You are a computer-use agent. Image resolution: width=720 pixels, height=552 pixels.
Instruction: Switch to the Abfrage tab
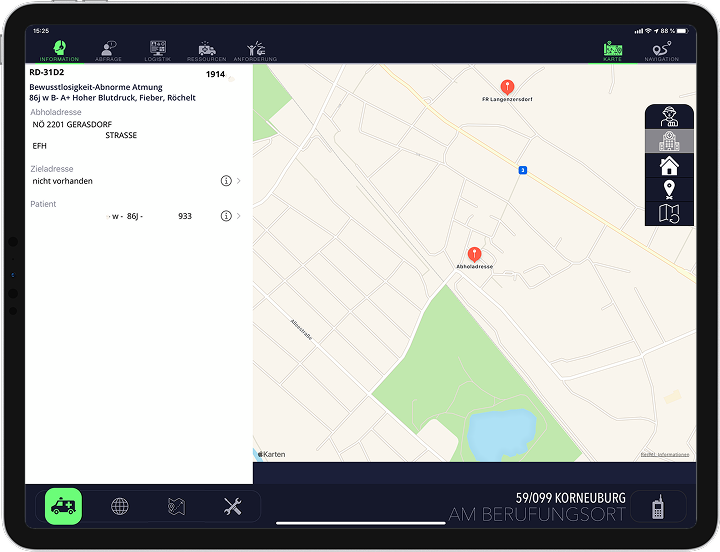(x=108, y=50)
